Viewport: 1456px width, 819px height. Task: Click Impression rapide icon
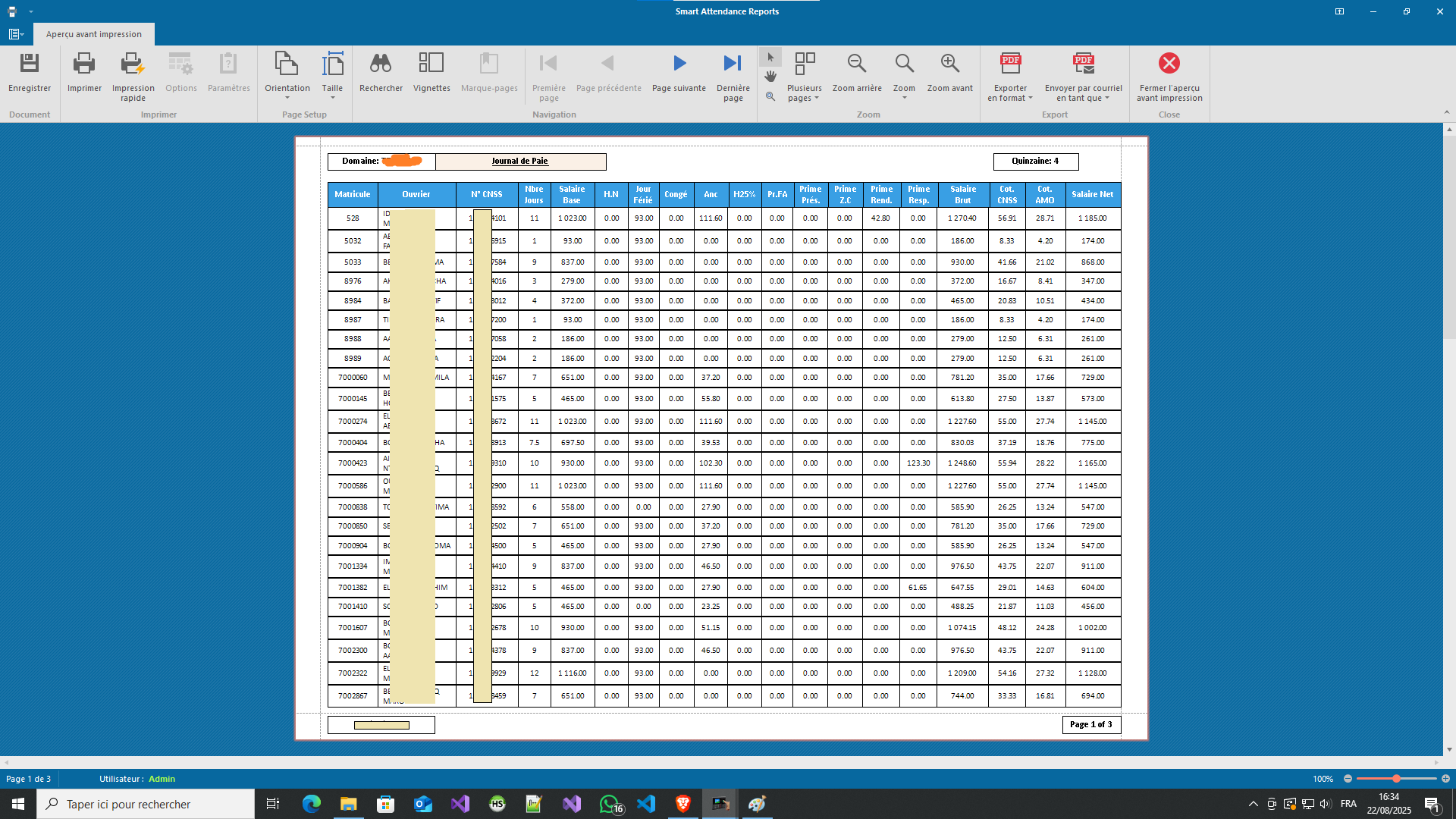(x=133, y=64)
